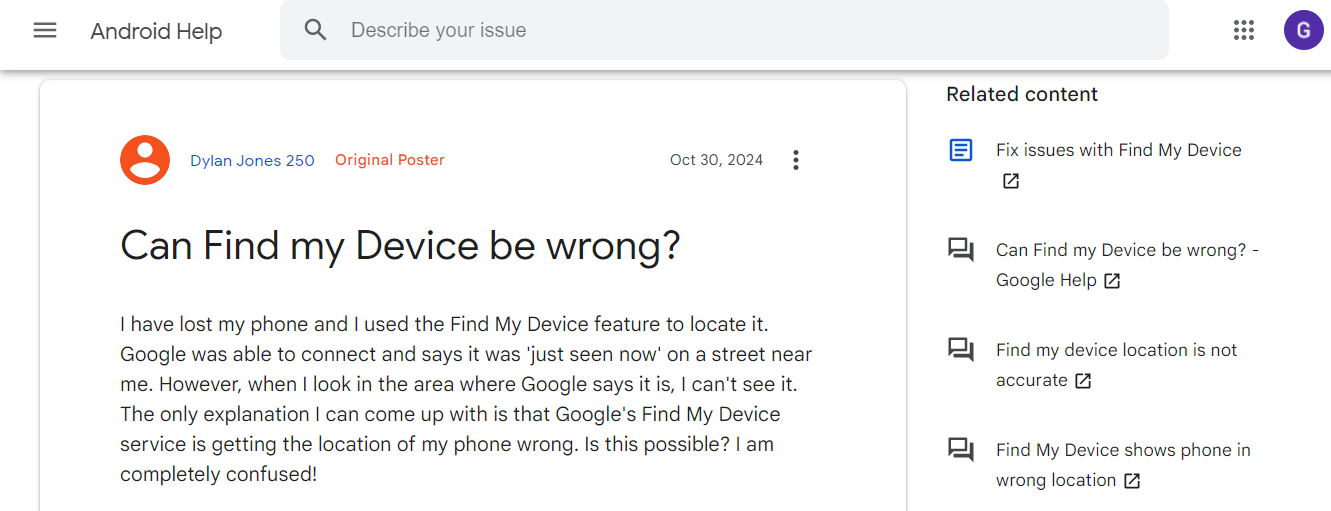Click external link icon after wrong location

click(1132, 481)
